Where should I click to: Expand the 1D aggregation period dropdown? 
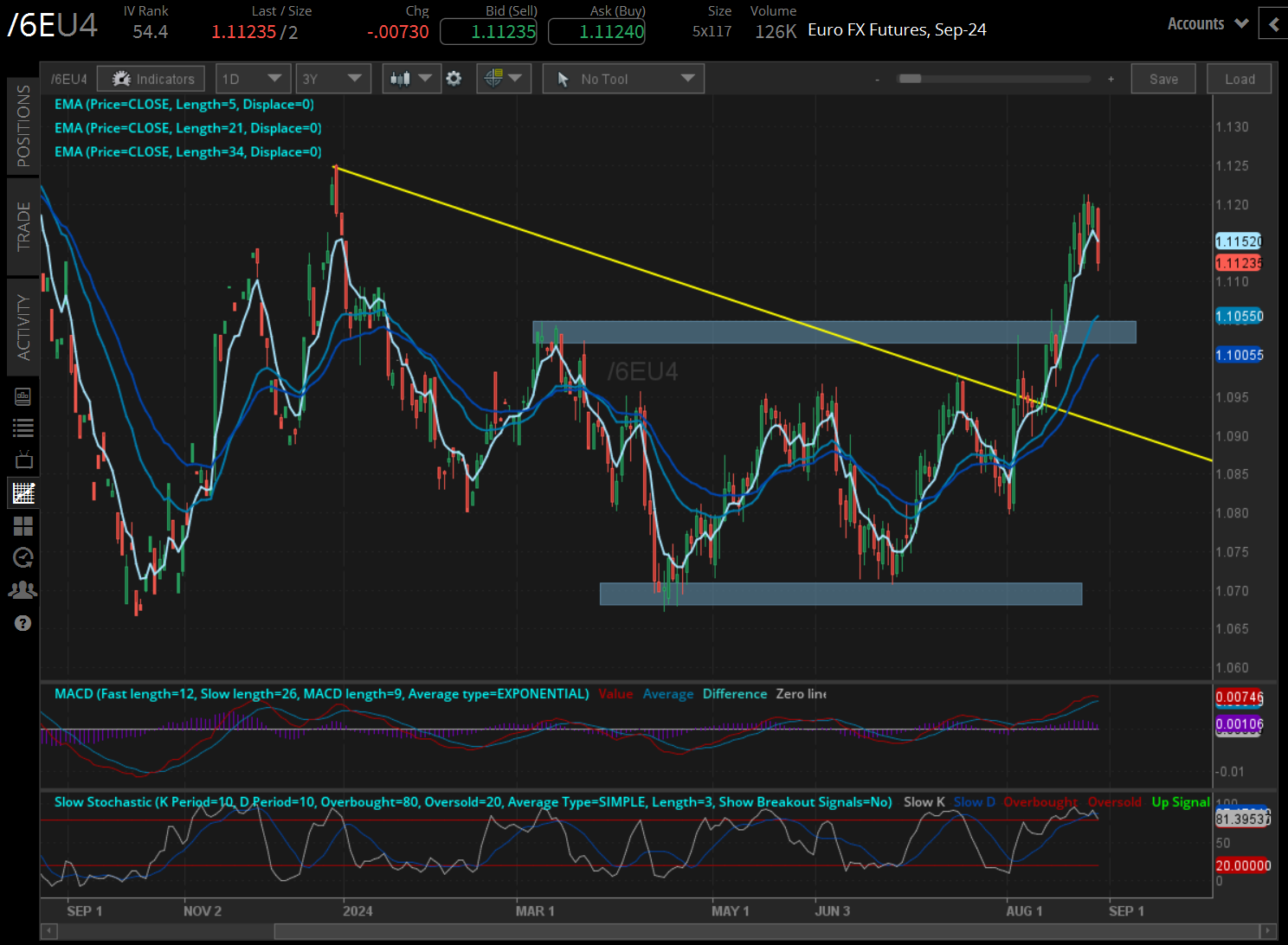251,79
